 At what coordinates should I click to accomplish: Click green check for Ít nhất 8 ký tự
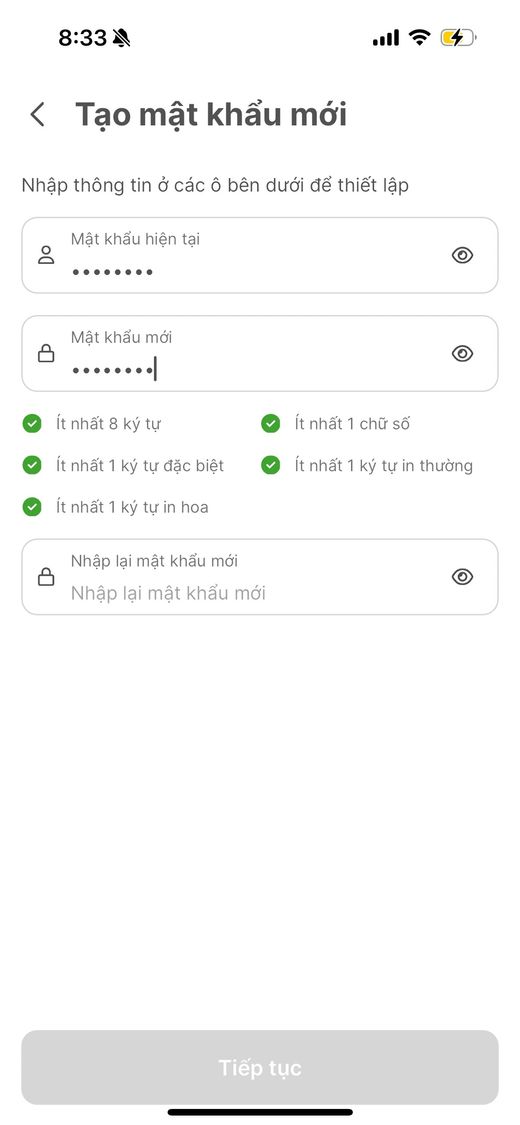(x=32, y=423)
